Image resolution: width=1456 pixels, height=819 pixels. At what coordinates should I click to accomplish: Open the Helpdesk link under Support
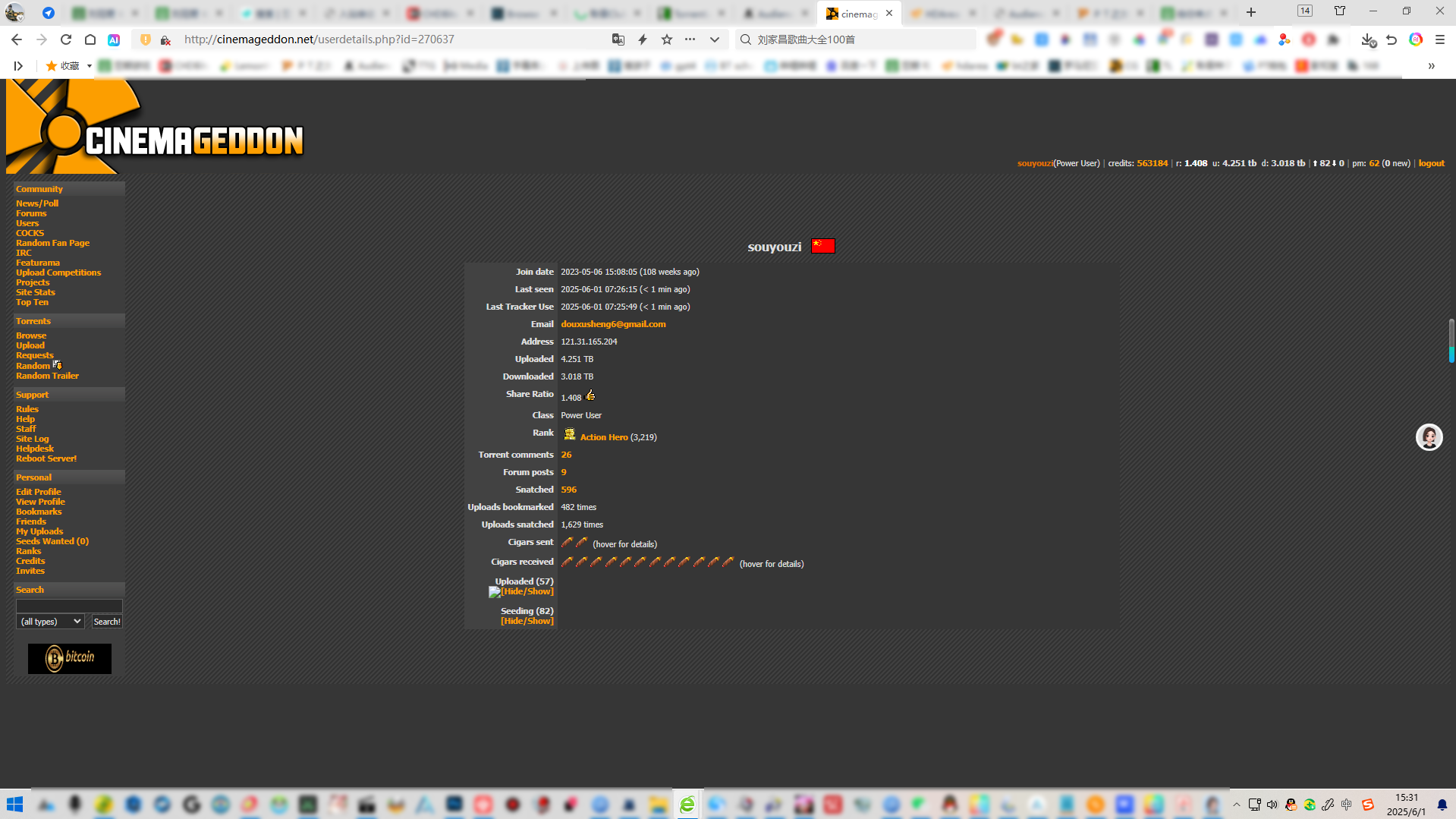point(35,449)
